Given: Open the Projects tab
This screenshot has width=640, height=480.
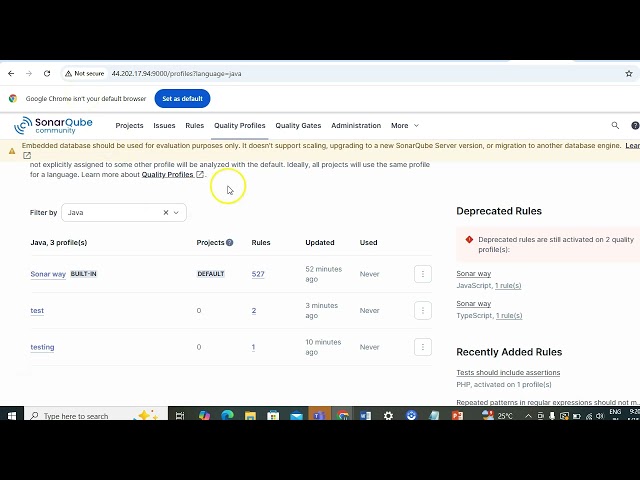Looking at the screenshot, I should click(129, 125).
